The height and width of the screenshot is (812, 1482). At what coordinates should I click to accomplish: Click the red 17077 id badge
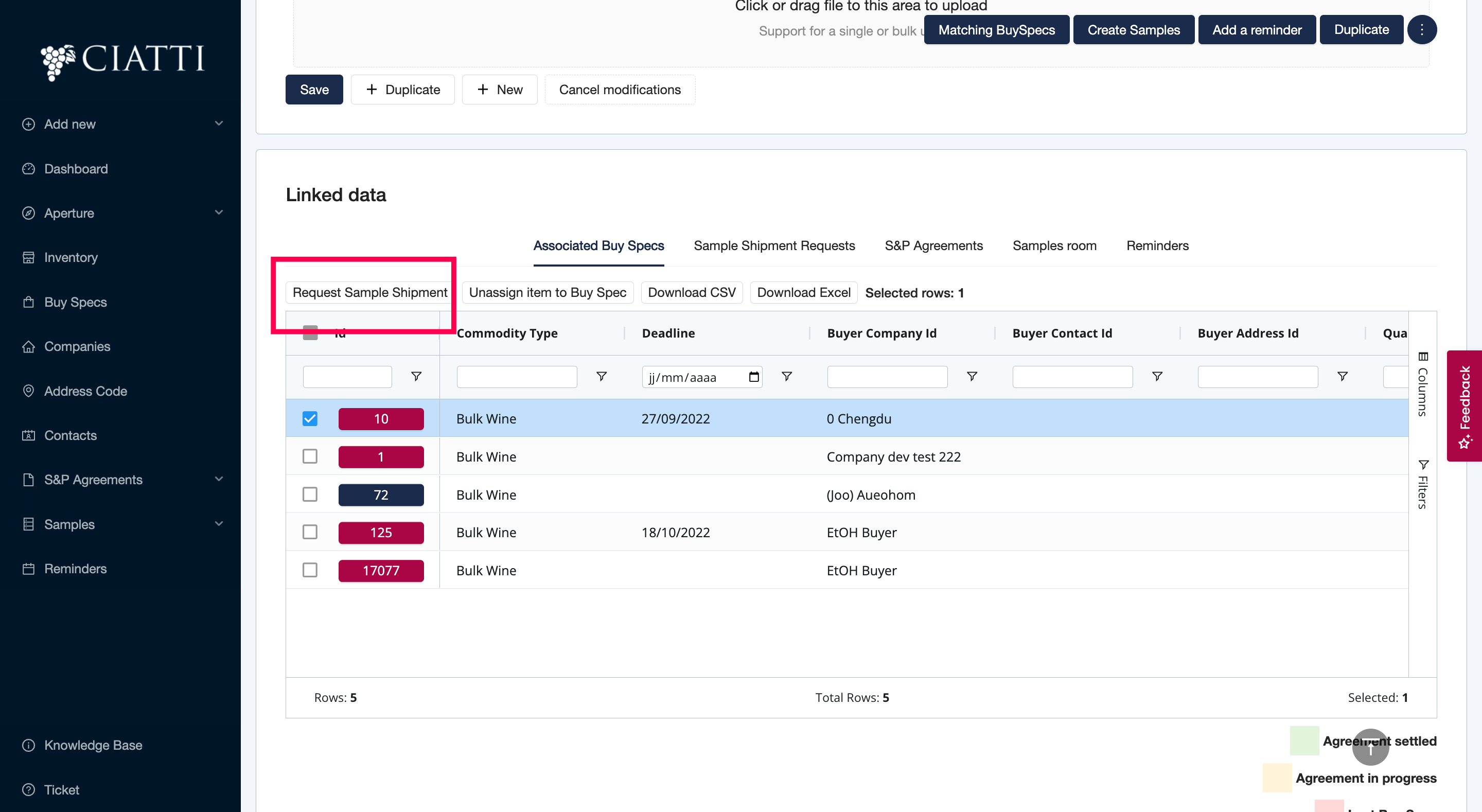tap(381, 570)
